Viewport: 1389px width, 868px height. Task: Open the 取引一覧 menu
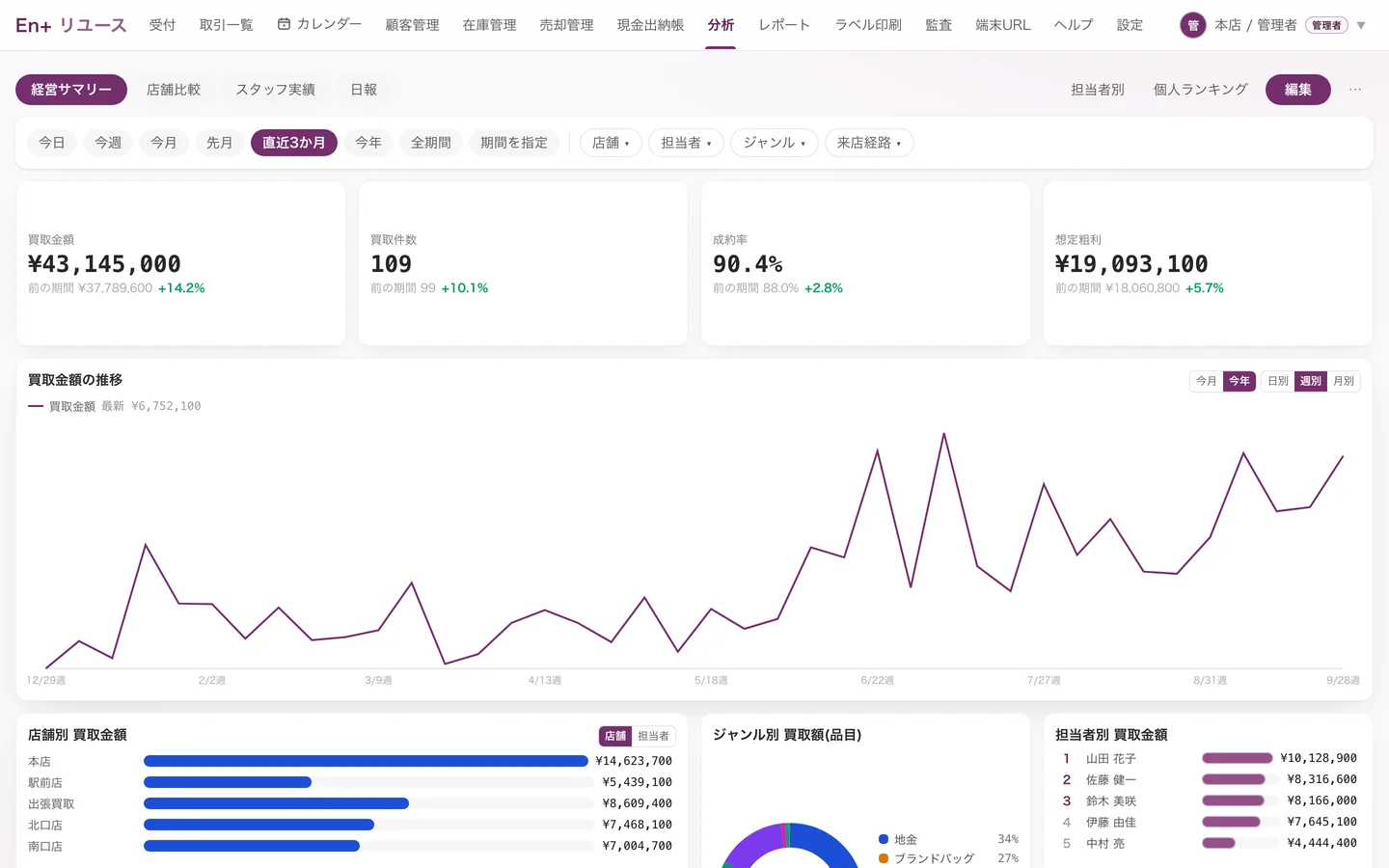(x=227, y=25)
